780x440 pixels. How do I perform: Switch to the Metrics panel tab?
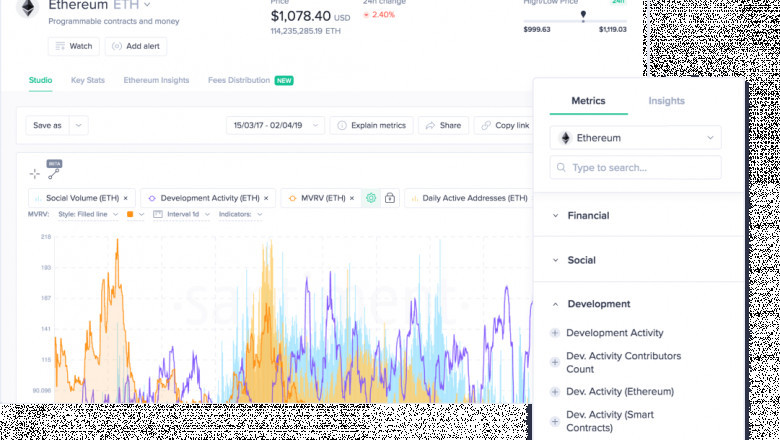tap(588, 101)
